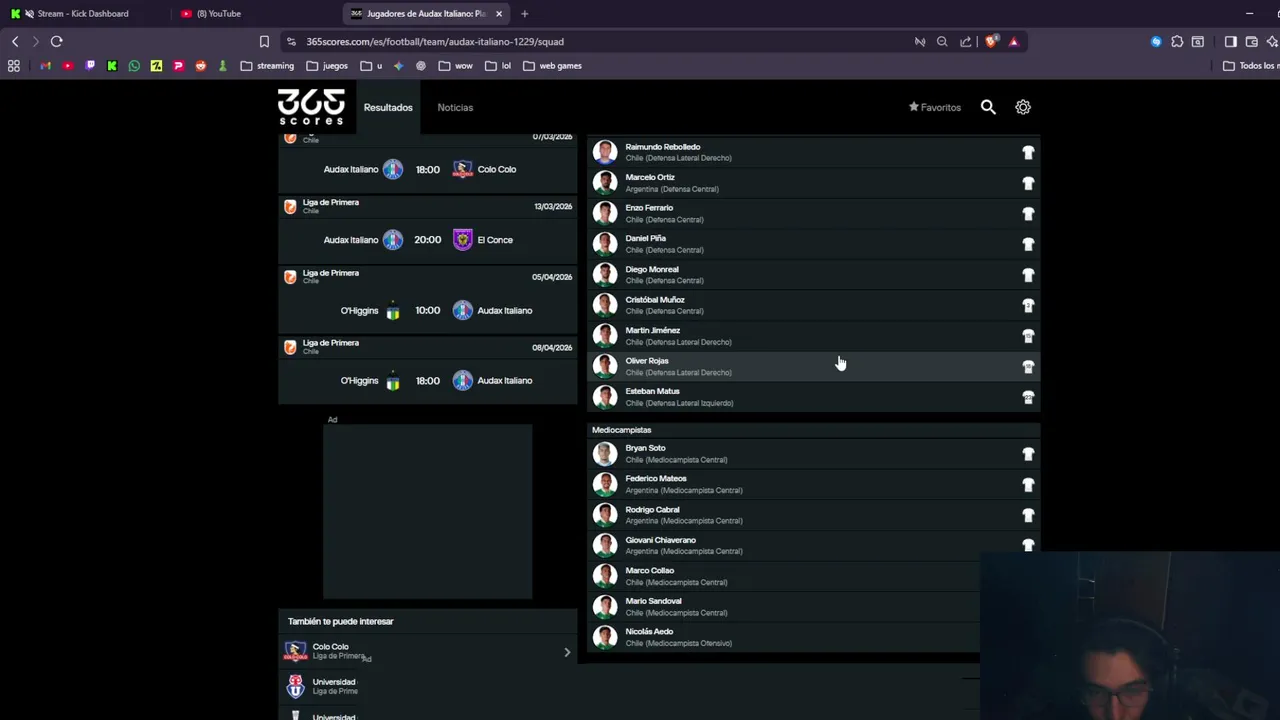This screenshot has width=1280, height=720.
Task: Open O'Higgins vs Audax Italiano 18:00 match
Action: pos(427,380)
